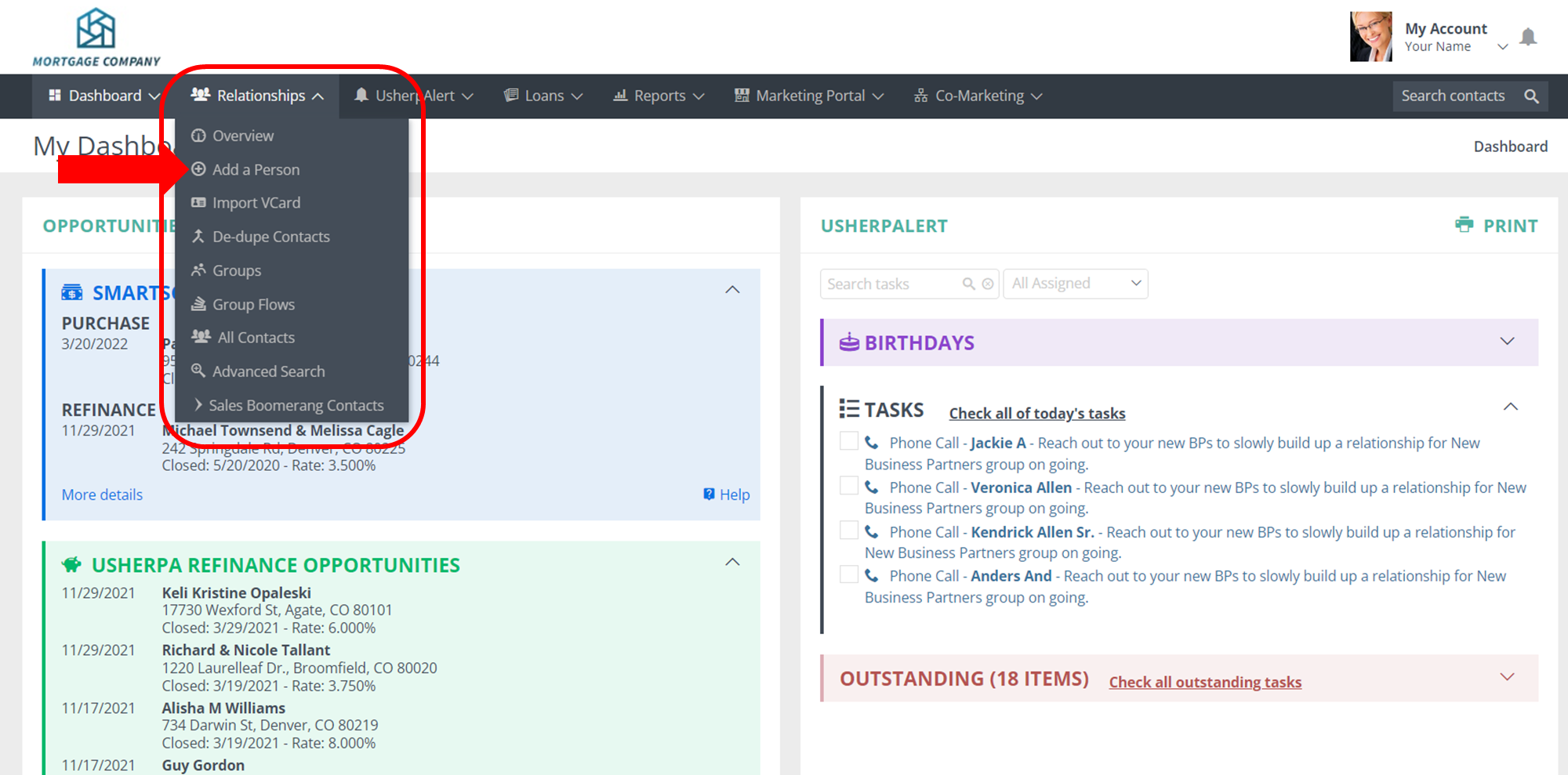
Task: Click the Search tasks input field
Action: (890, 284)
